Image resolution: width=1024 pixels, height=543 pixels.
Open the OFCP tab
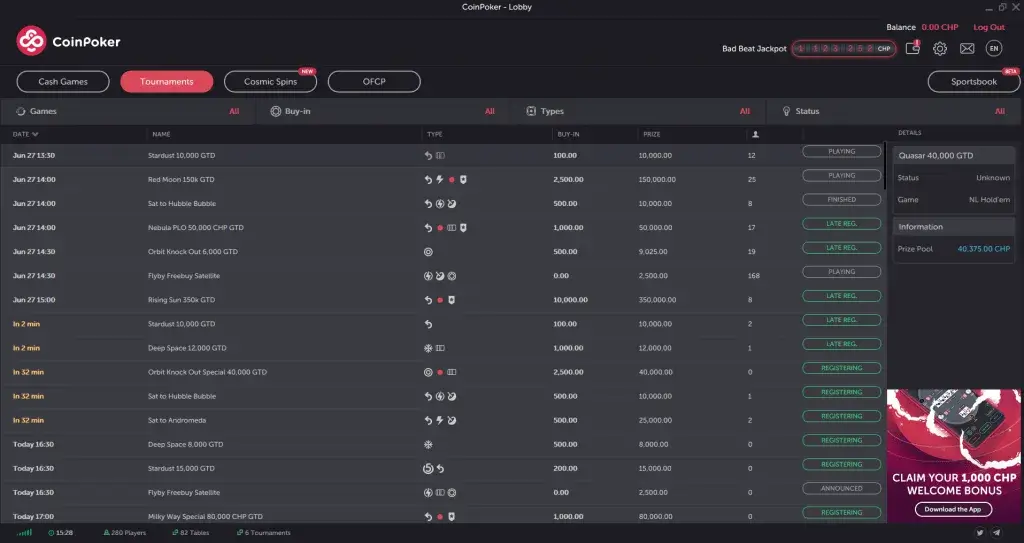(x=374, y=82)
